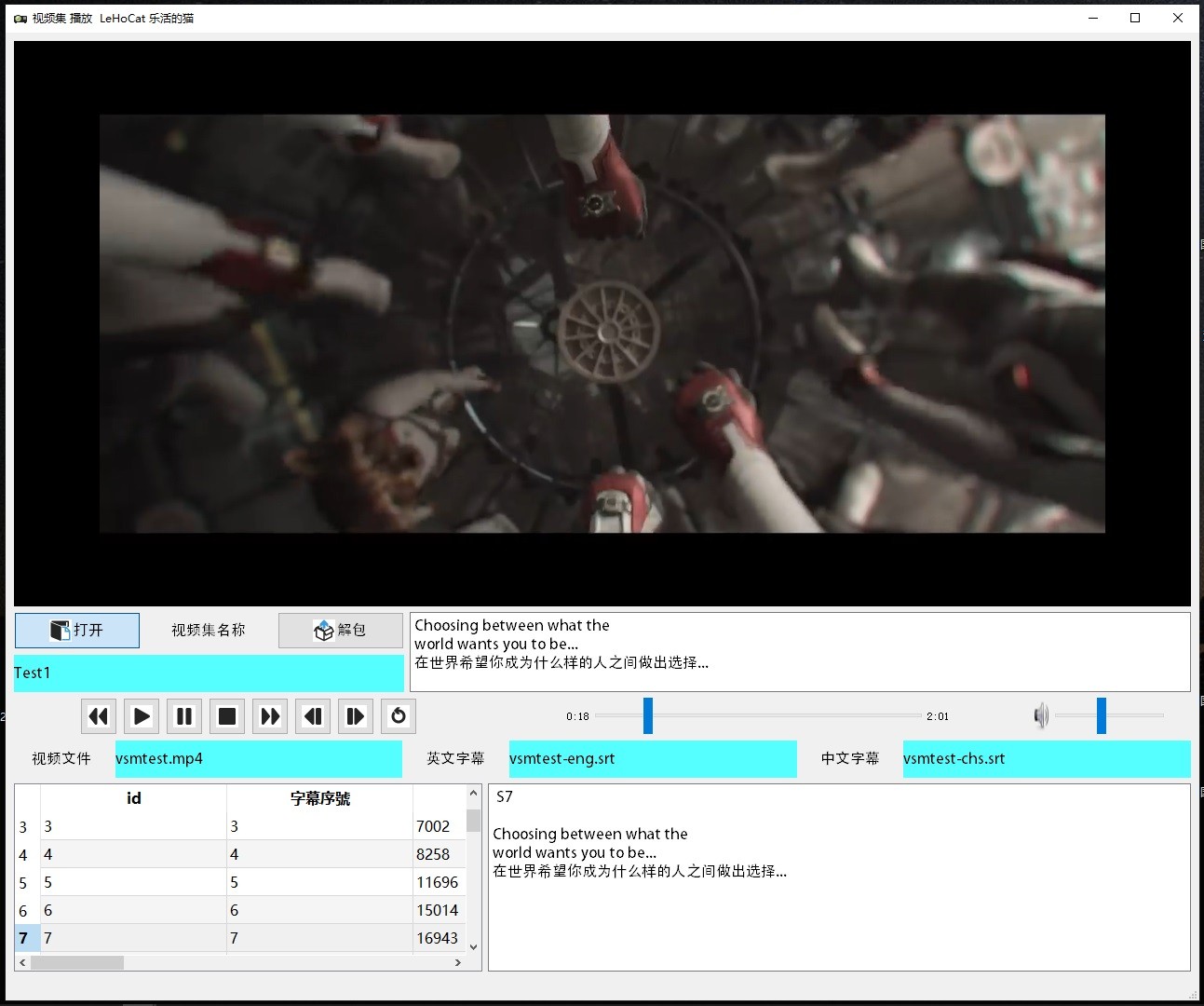Click the video position slider handle
The width and height of the screenshot is (1204, 1006).
(648, 715)
